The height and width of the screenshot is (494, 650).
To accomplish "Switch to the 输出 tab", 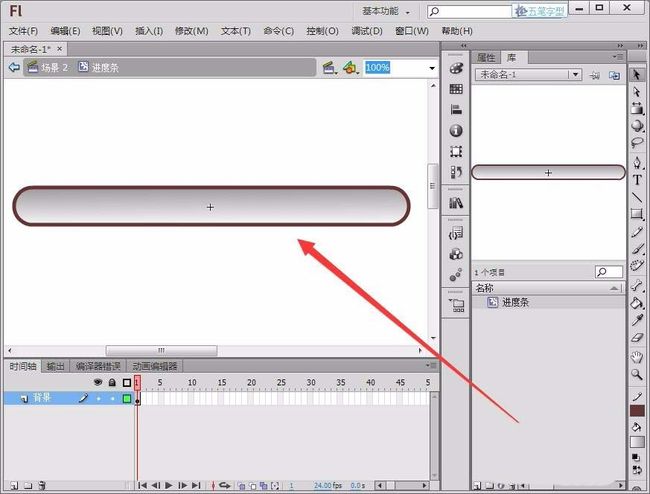I will point(55,366).
